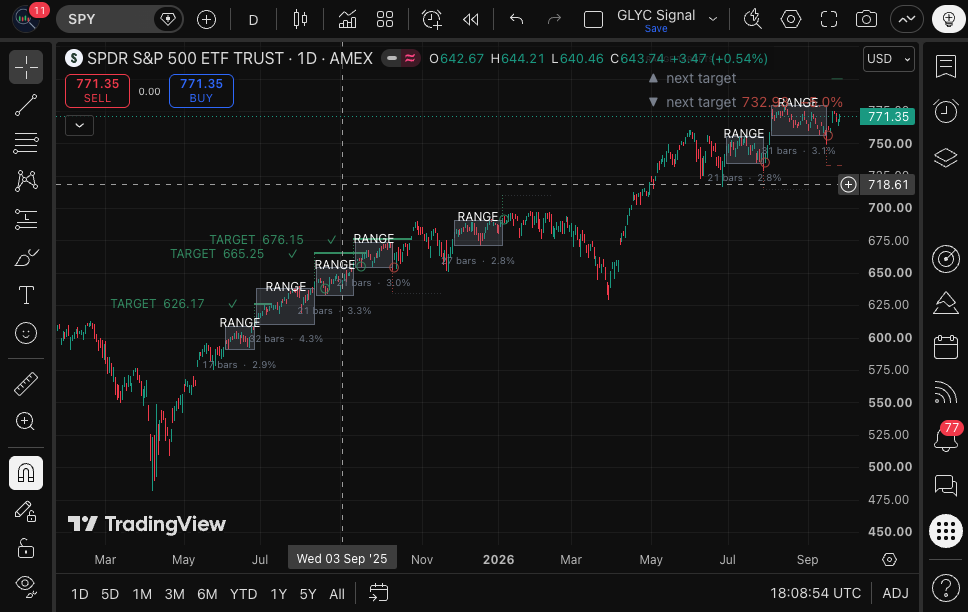
Task: Start bar replay mode
Action: pos(470,20)
